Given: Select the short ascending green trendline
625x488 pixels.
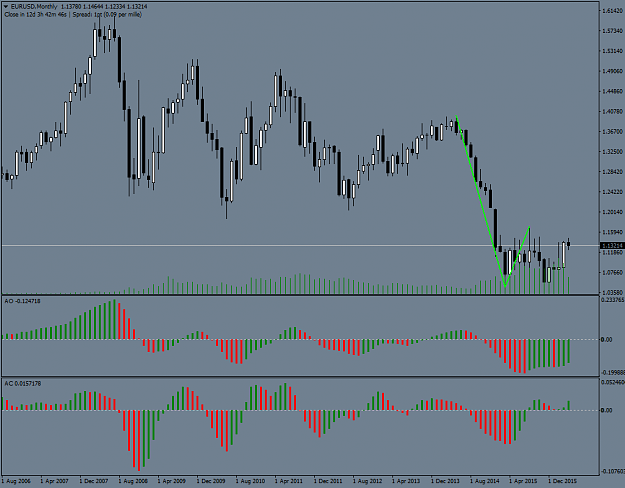Looking at the screenshot, I should point(517,257).
